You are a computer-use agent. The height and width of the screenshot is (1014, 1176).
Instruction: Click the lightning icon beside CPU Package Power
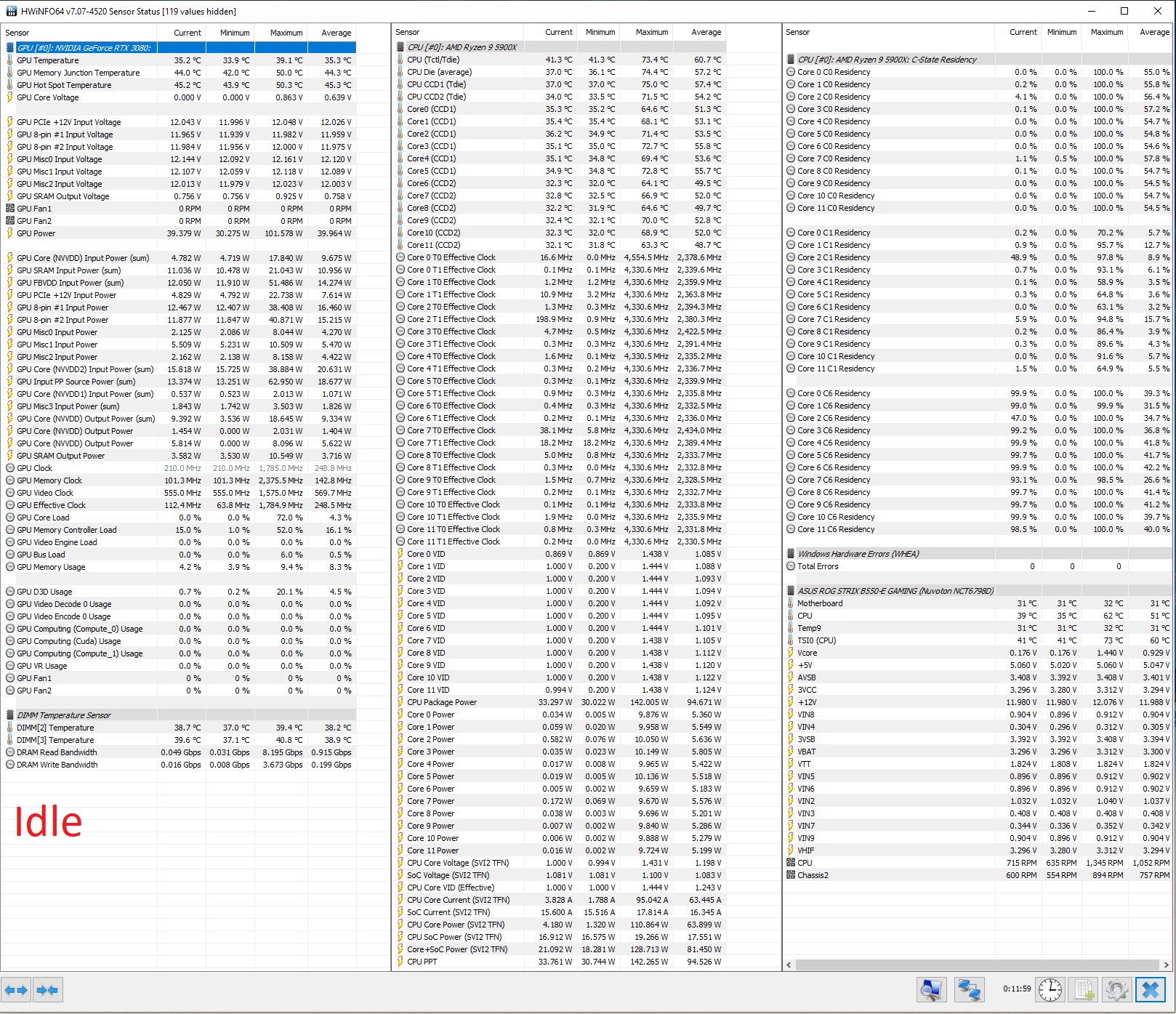click(x=400, y=702)
